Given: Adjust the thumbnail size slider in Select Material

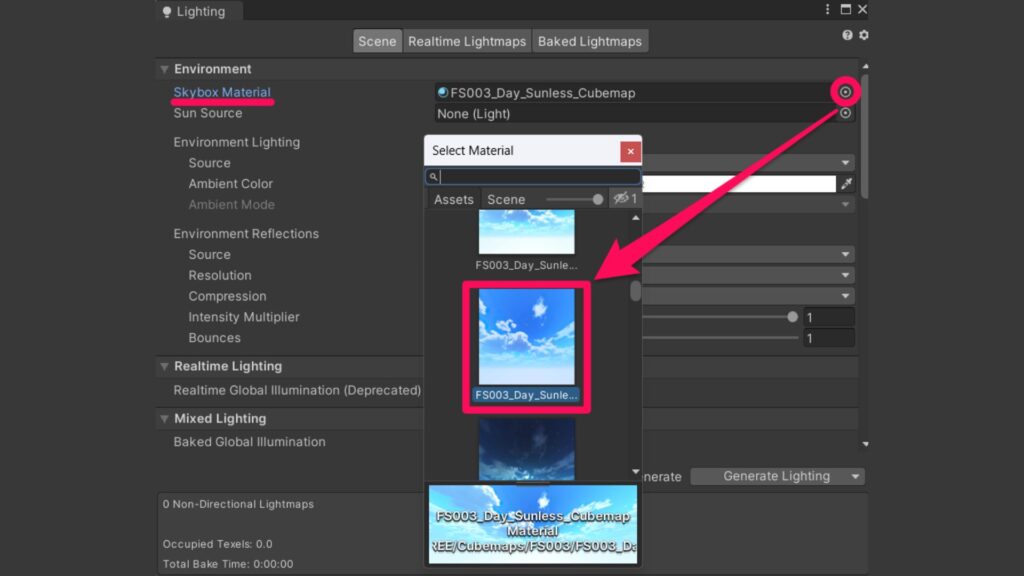Looking at the screenshot, I should [597, 199].
